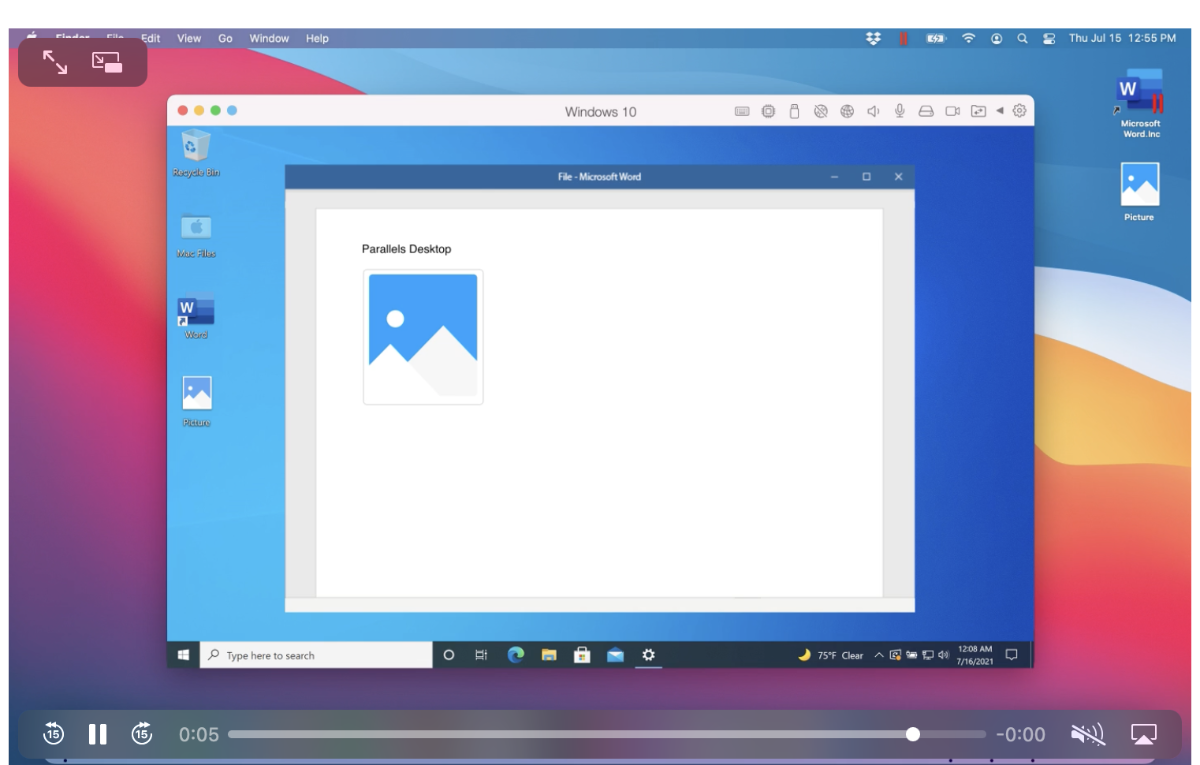Open the shared folders icon in Parallels toolbar
Image resolution: width=1200 pixels, height=765 pixels.
978,111
